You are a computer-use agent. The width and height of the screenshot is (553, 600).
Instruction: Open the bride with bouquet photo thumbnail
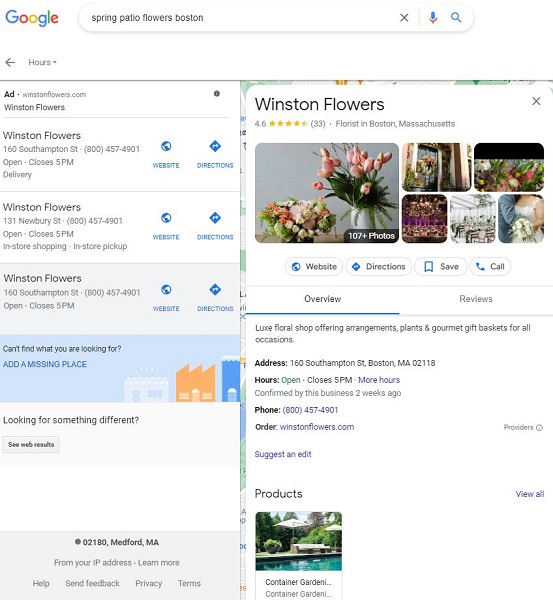coord(521,218)
